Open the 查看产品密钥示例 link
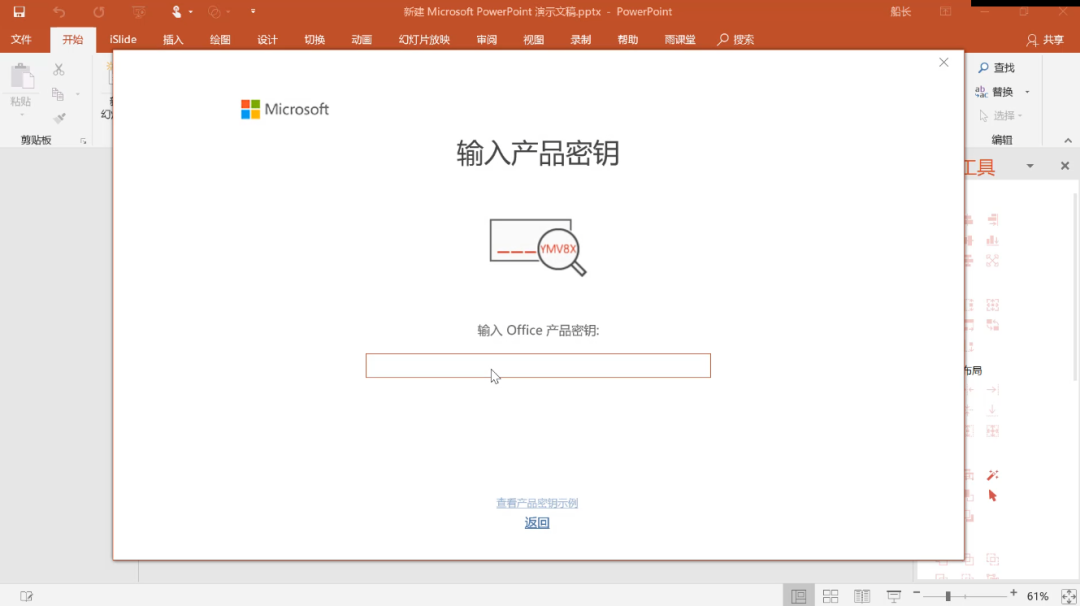Viewport: 1080px width, 606px height. coord(537,503)
